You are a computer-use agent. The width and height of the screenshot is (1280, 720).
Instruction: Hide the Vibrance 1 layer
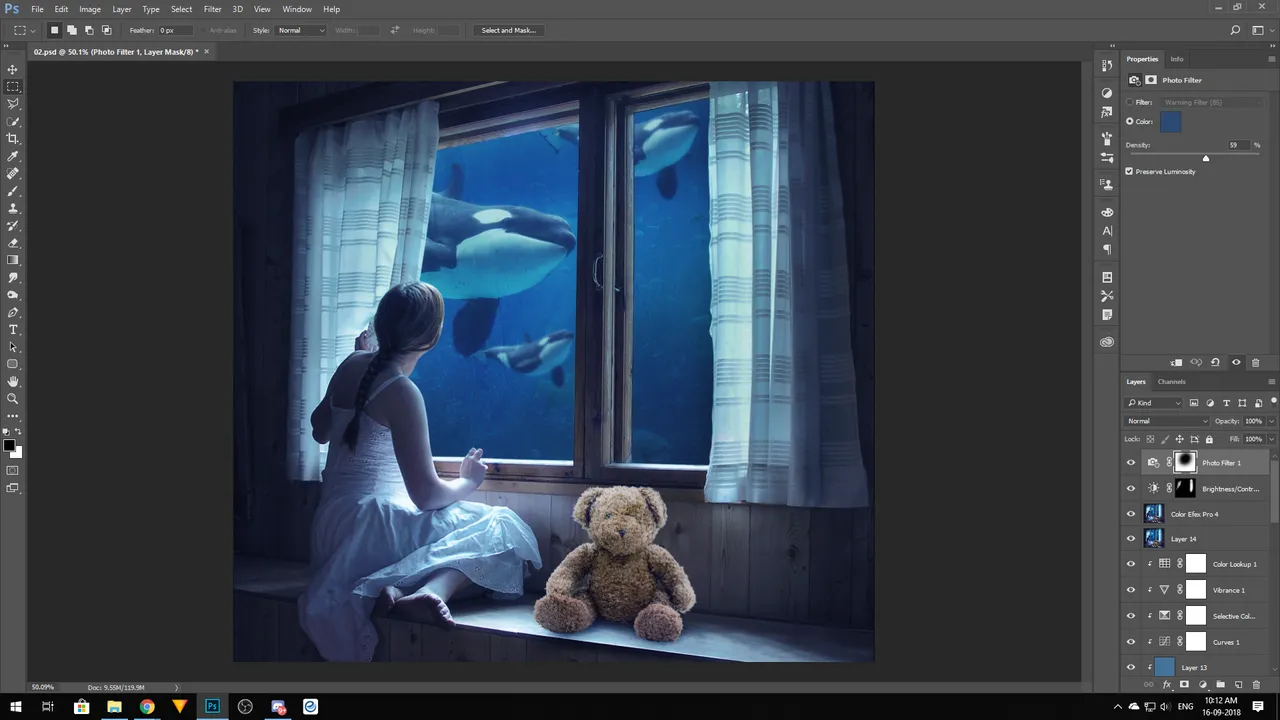1131,590
